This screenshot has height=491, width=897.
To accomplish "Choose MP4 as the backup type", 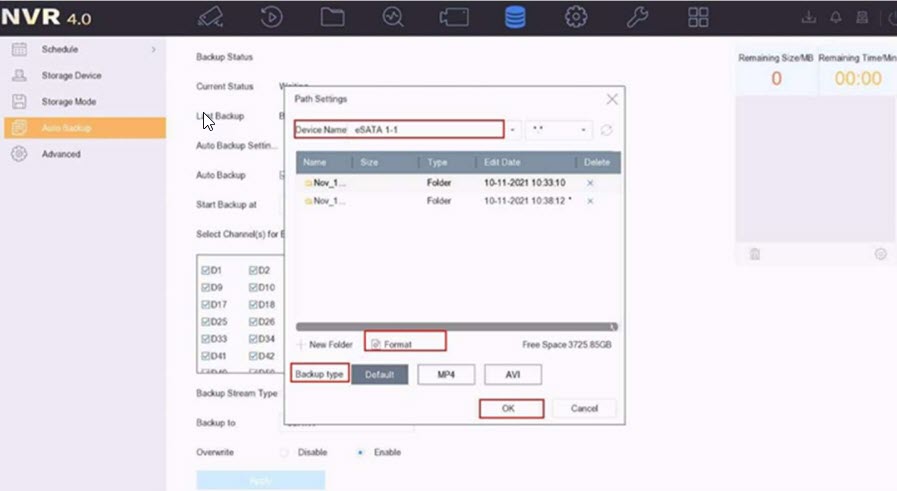I will (446, 374).
